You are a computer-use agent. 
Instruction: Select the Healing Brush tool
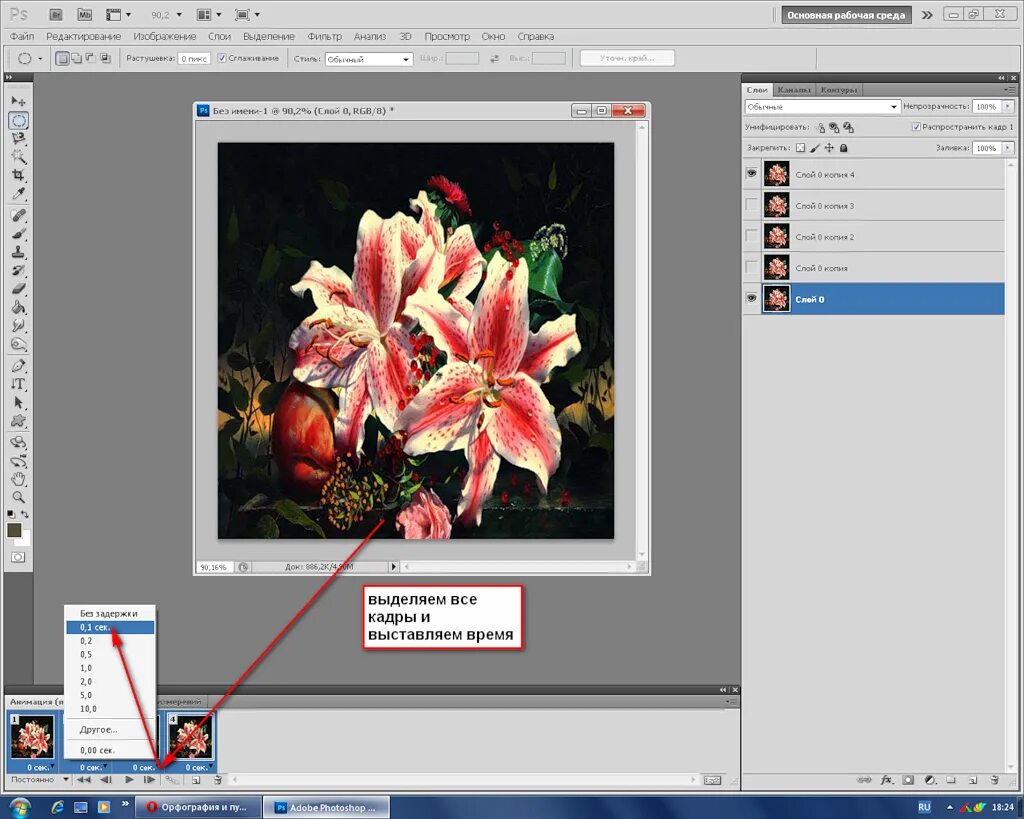[18, 216]
